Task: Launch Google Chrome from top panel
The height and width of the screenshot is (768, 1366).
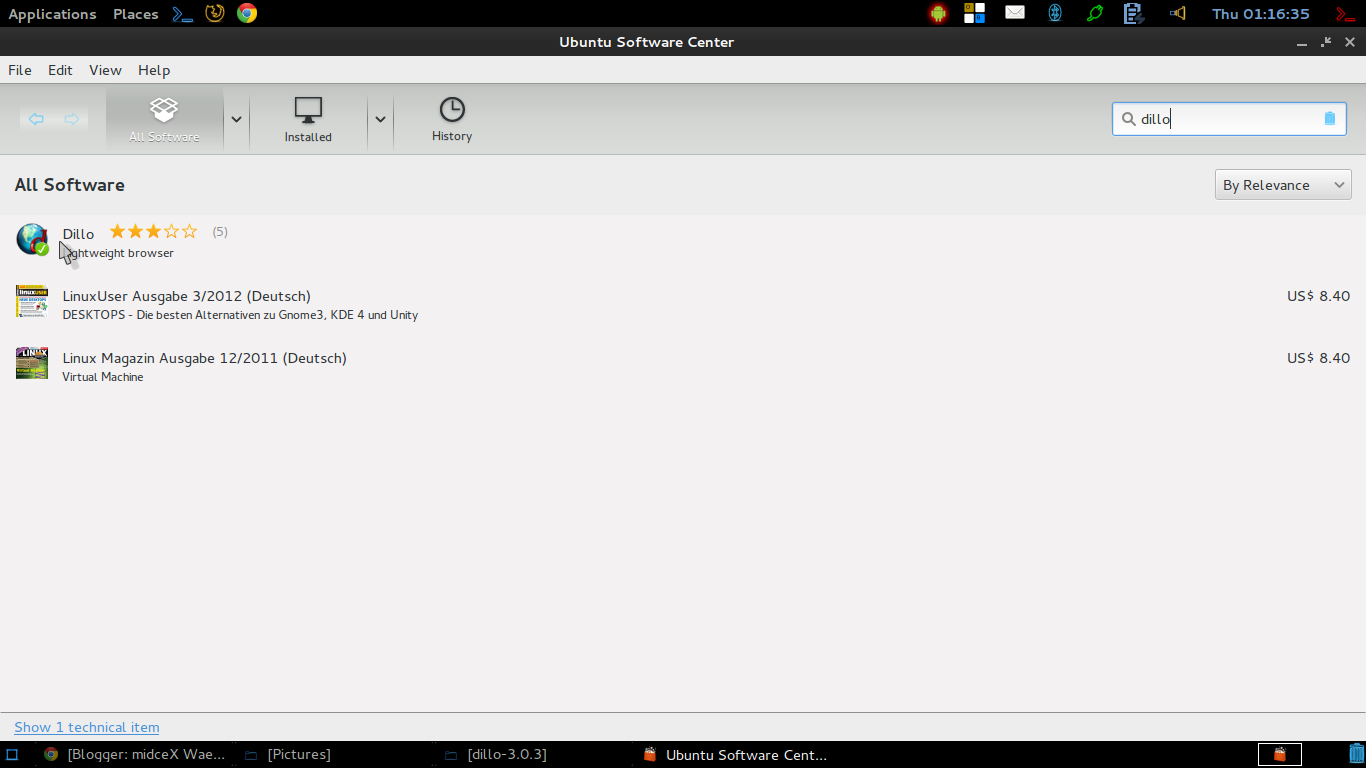Action: point(247,13)
